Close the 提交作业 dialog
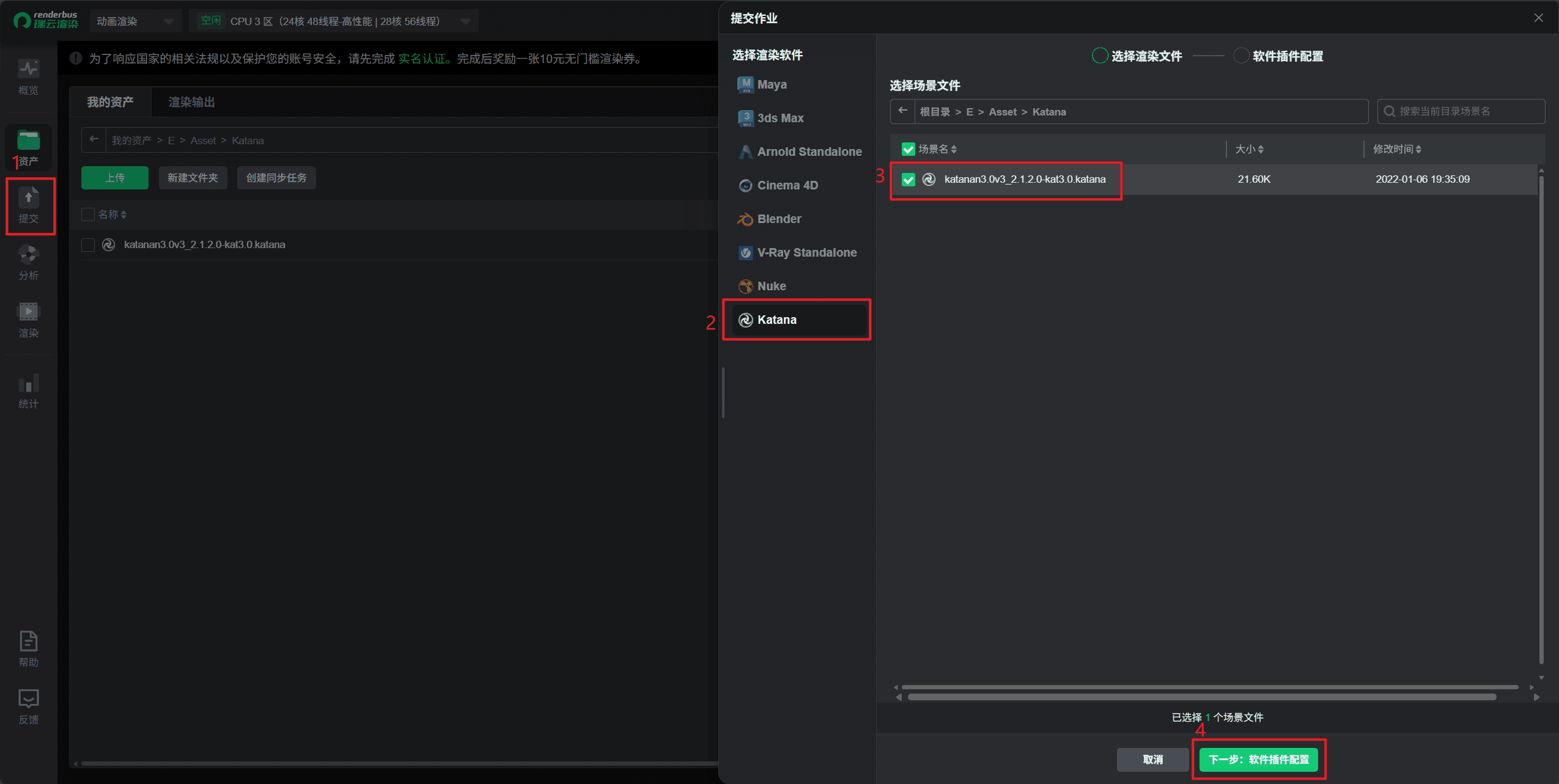This screenshot has width=1559, height=784. [x=1538, y=18]
